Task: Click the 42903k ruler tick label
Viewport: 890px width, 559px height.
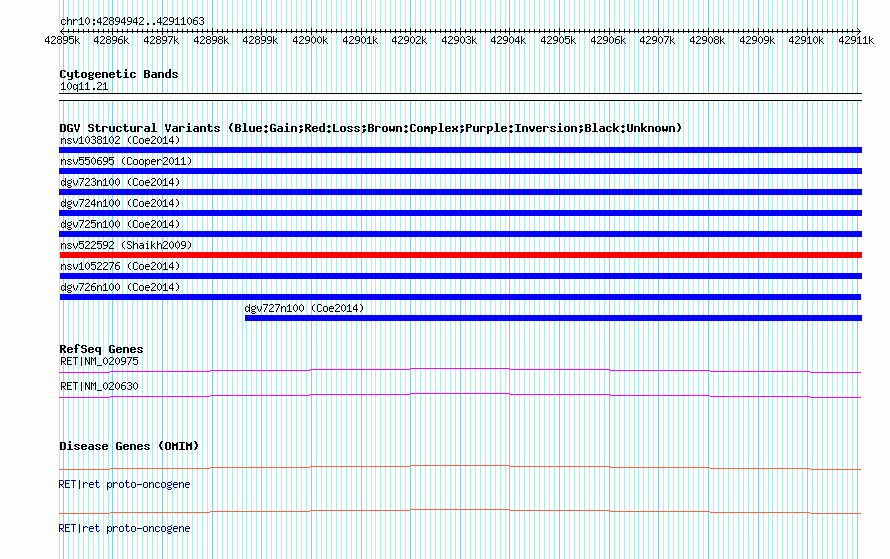Action: pos(459,41)
